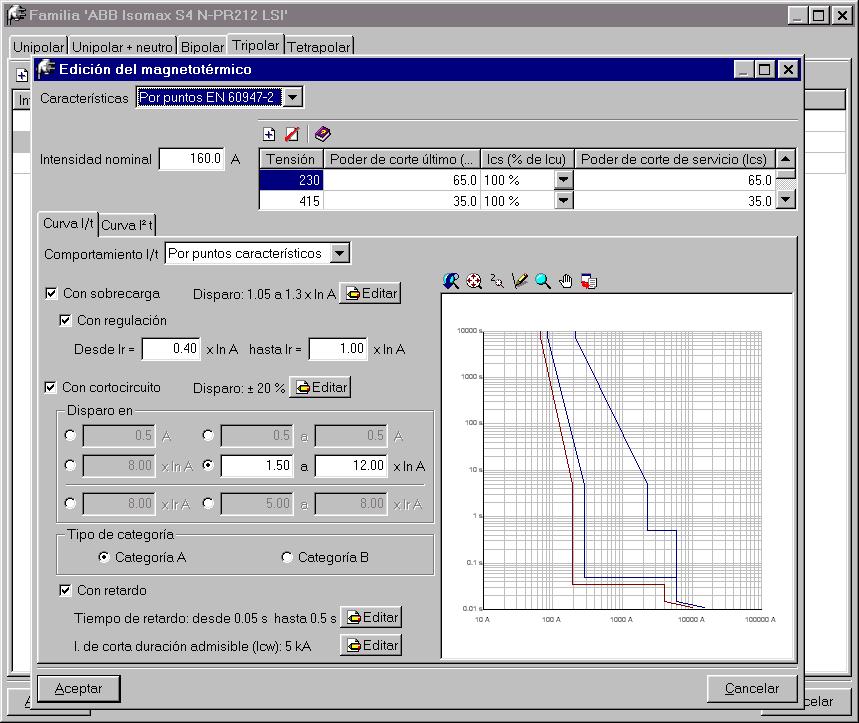
Task: Select the 5.00 a 8.00 x Ir A range radio
Action: pos(208,503)
